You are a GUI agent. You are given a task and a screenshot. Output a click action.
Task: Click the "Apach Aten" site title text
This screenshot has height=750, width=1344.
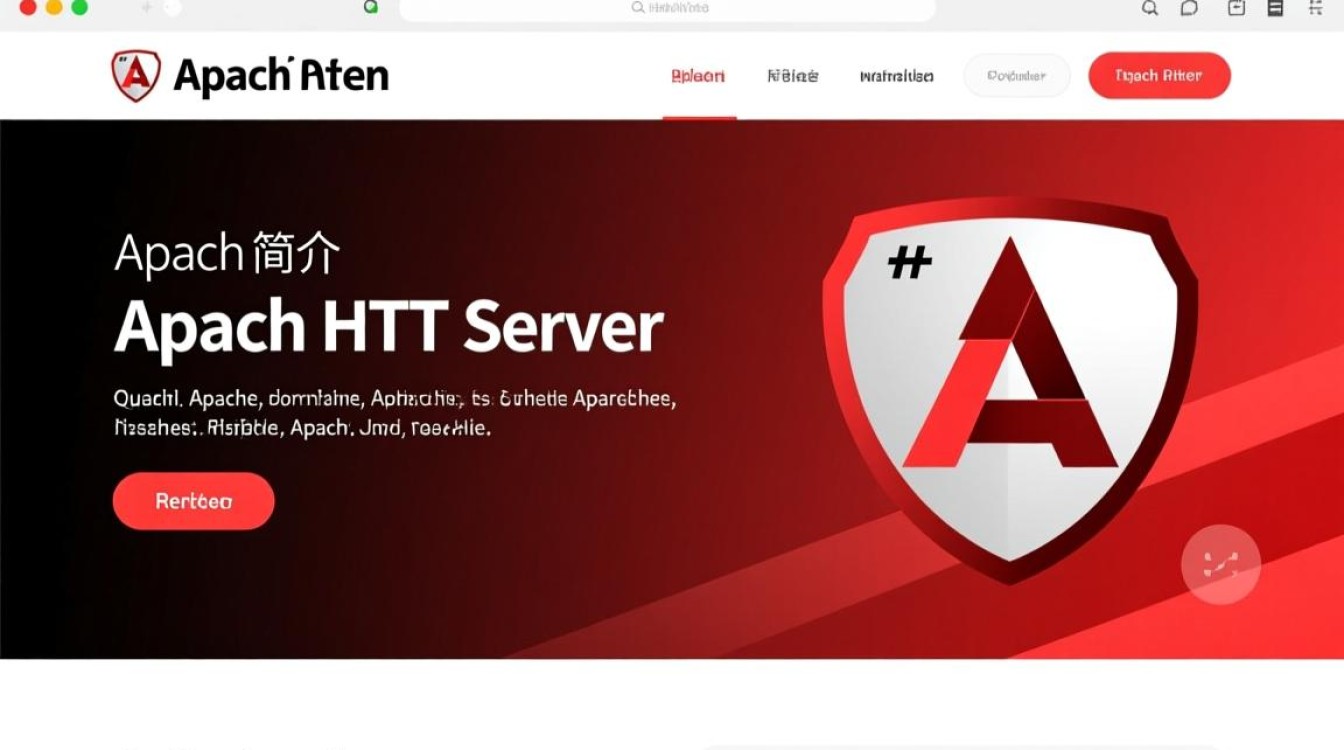point(281,76)
